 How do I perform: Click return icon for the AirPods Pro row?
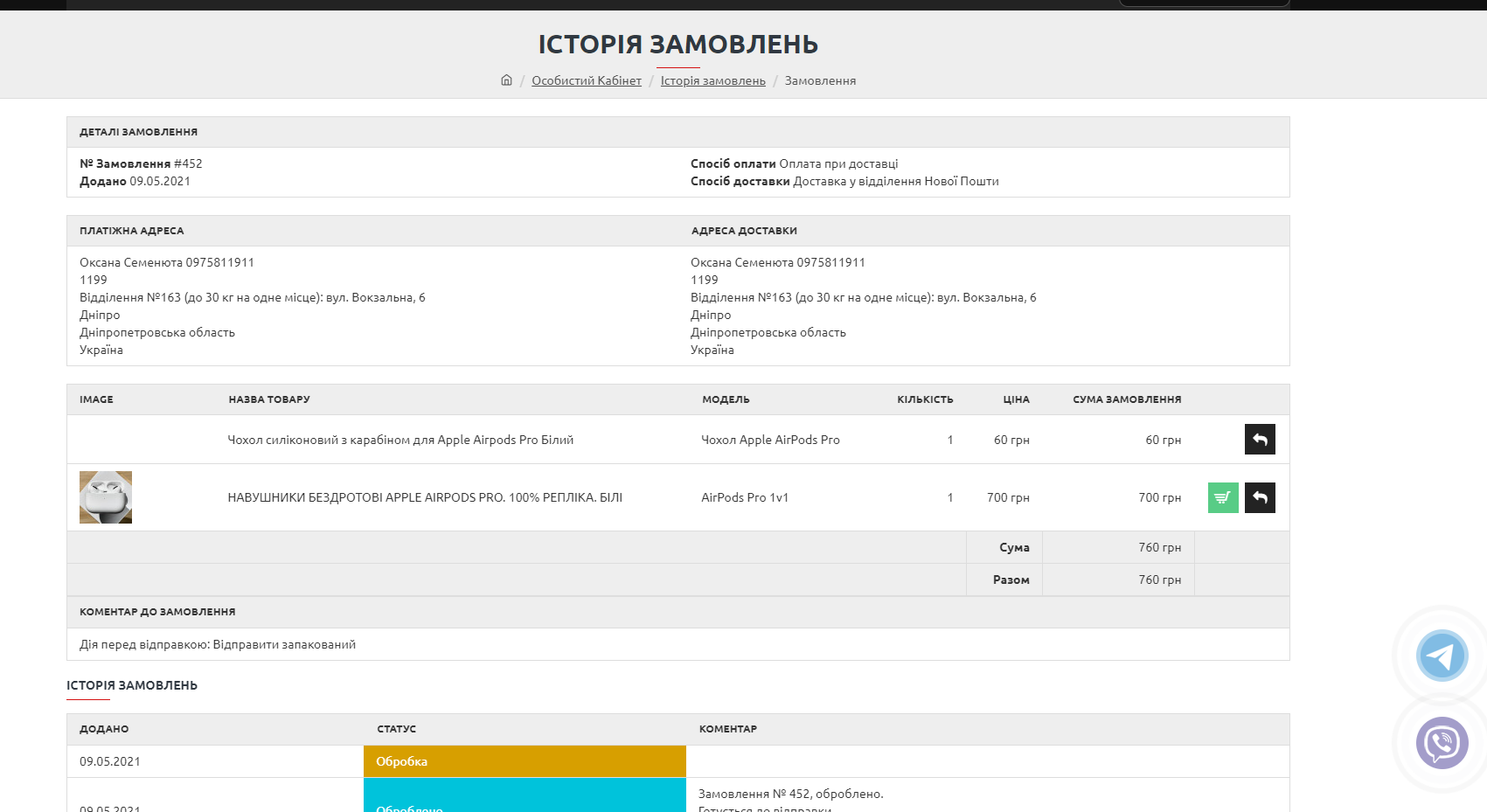point(1260,498)
